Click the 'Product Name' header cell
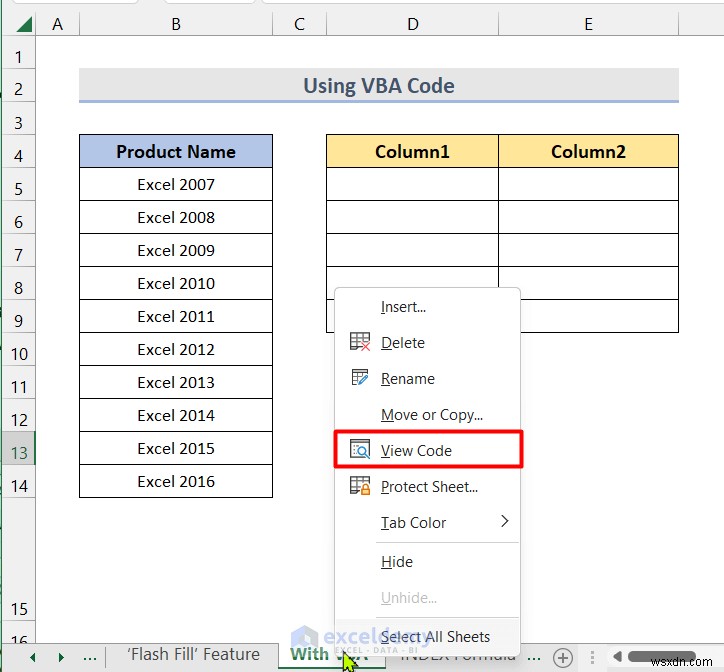 (x=176, y=151)
